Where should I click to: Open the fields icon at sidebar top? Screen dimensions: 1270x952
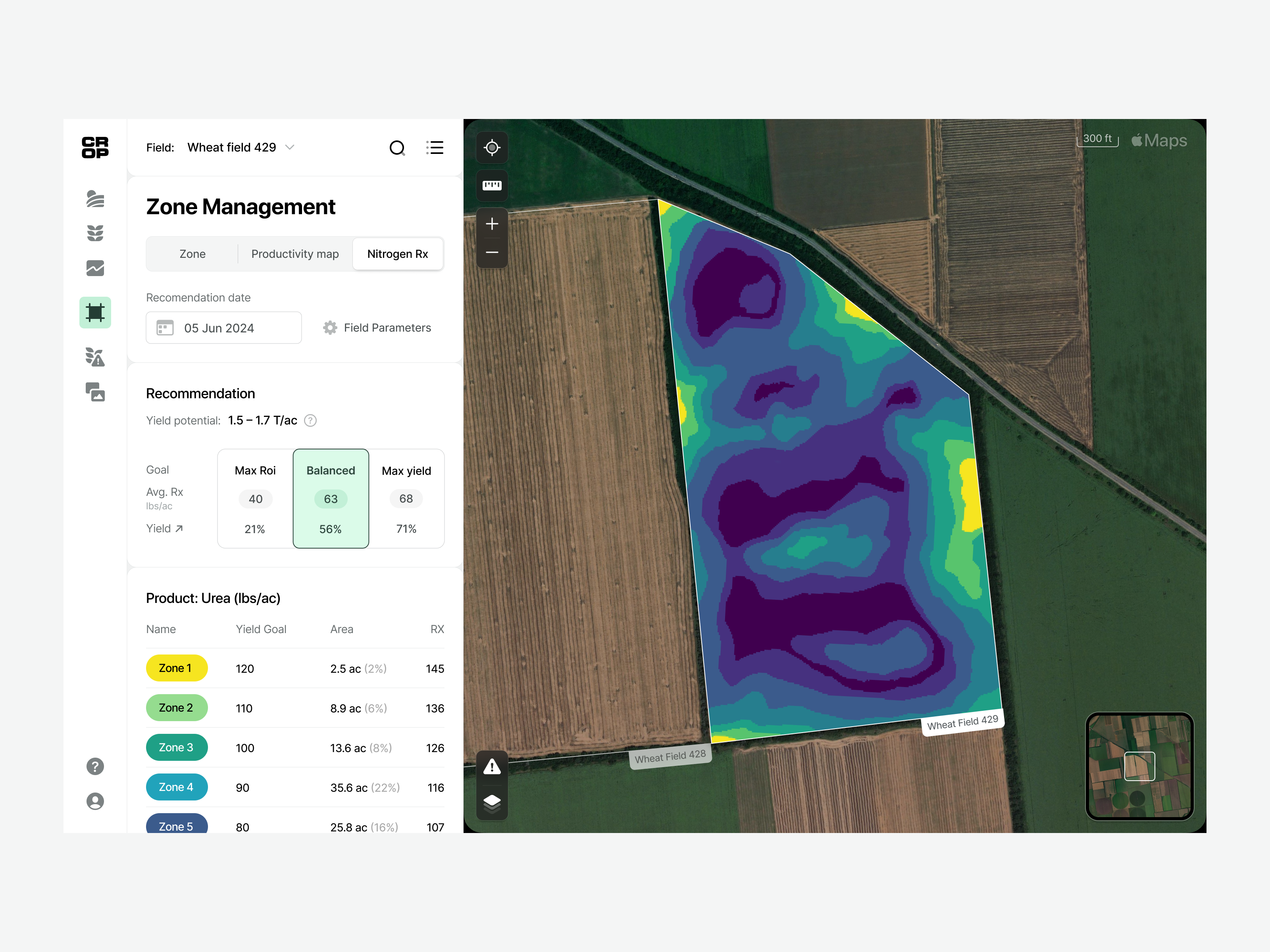coord(95,199)
